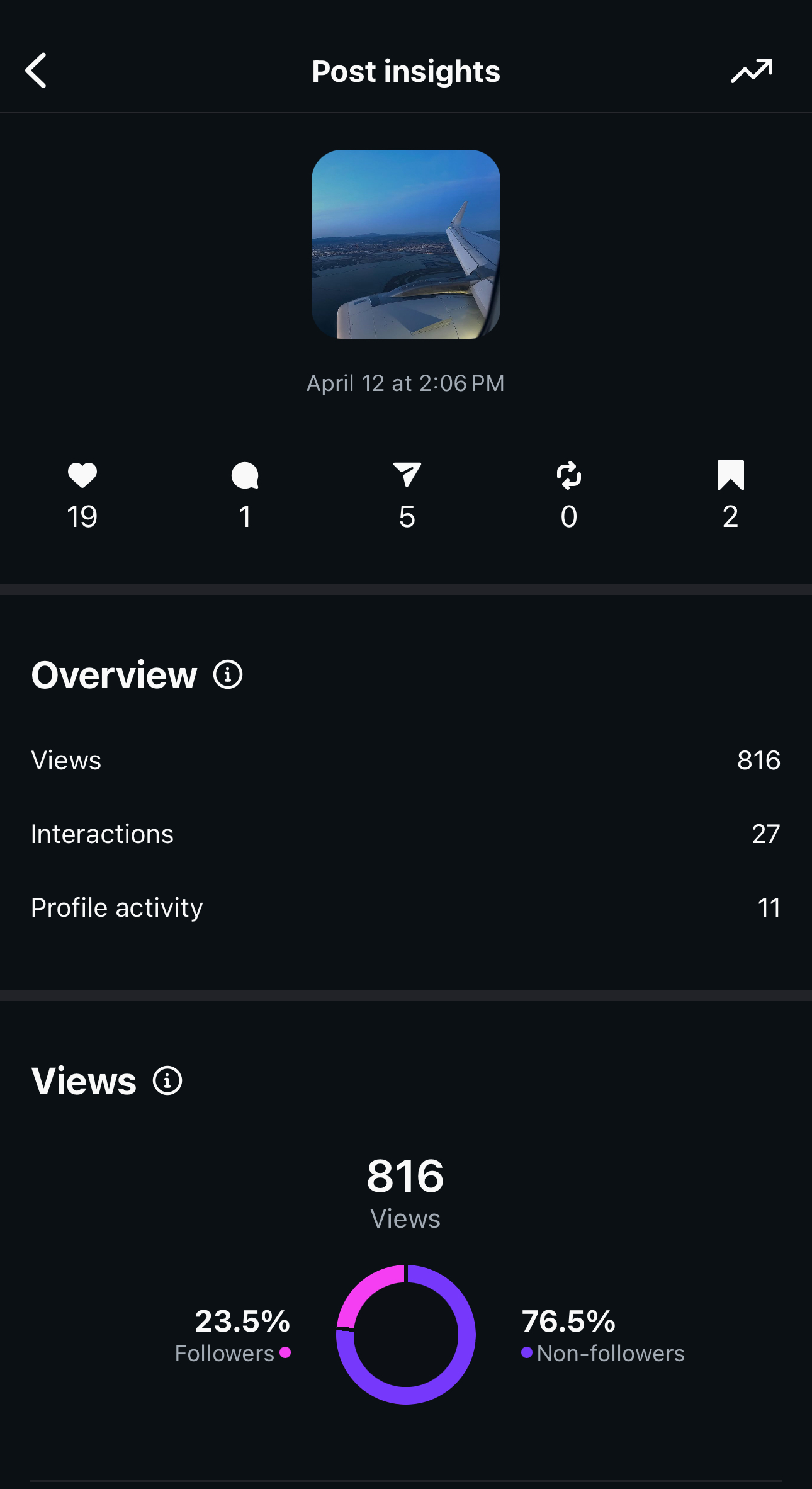Screen dimensions: 812x1489
Task: Tap the comment bubble icon
Action: coord(245,475)
